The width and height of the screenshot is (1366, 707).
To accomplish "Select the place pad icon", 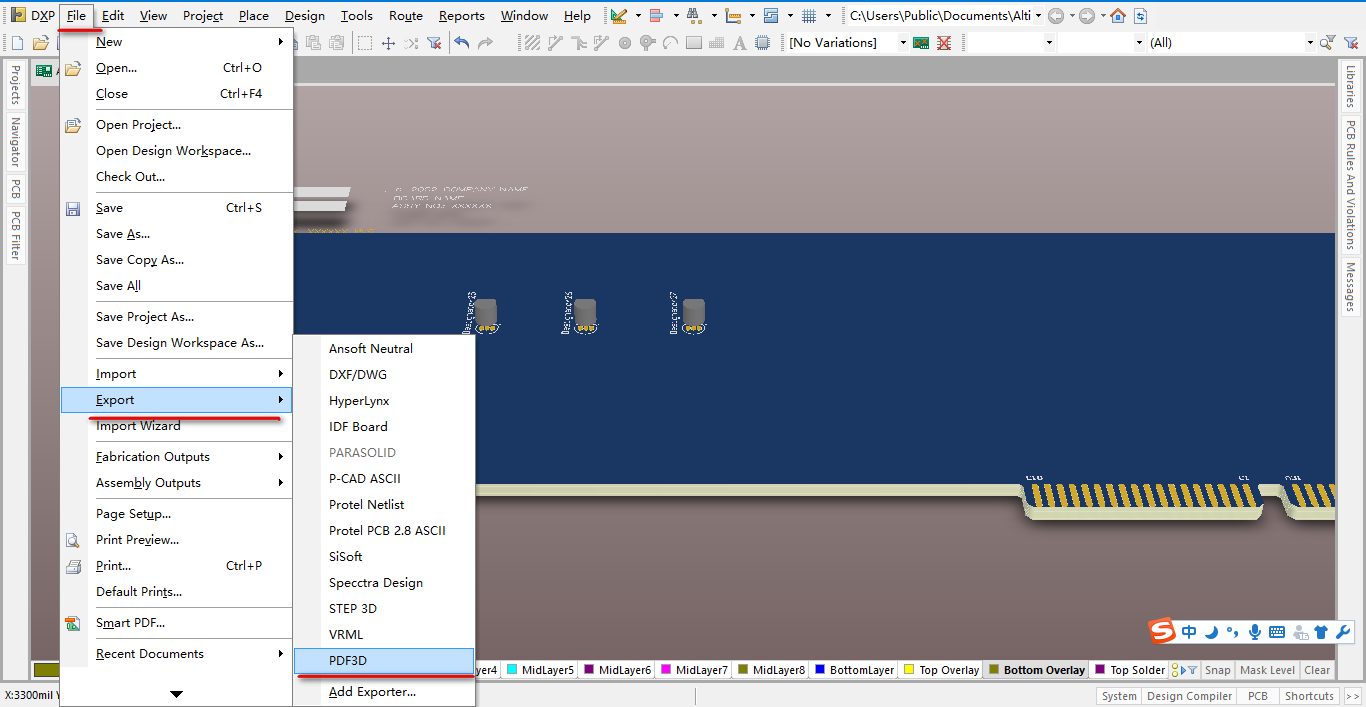I will (x=625, y=43).
